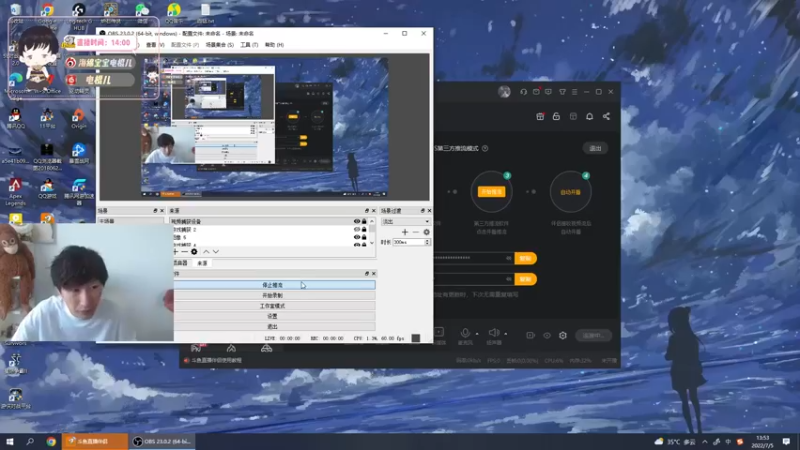800x450 pixels.
Task: Show hidden icons in system tray
Action: click(705, 441)
